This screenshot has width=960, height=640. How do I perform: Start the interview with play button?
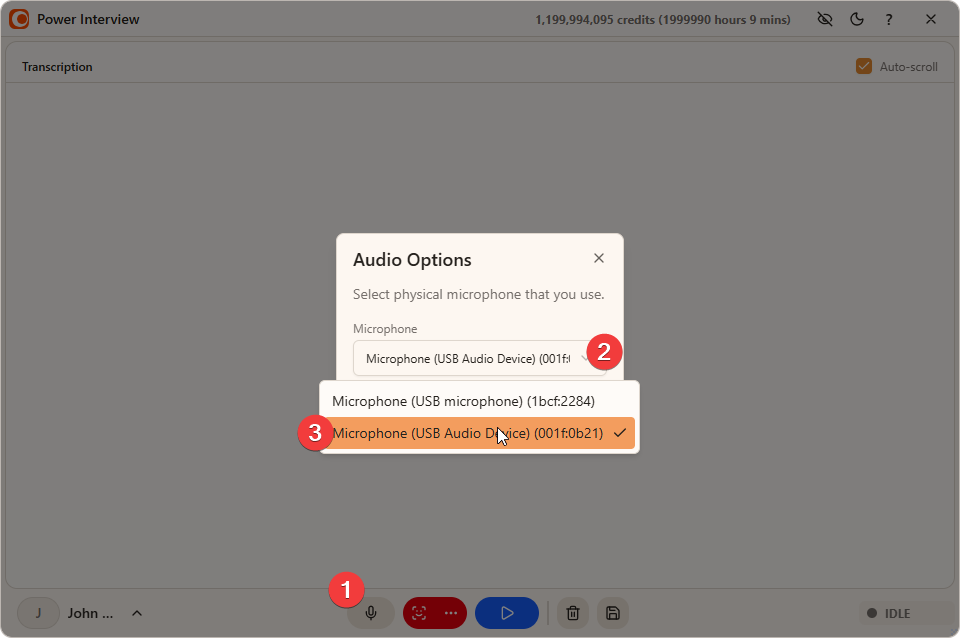[x=507, y=613]
